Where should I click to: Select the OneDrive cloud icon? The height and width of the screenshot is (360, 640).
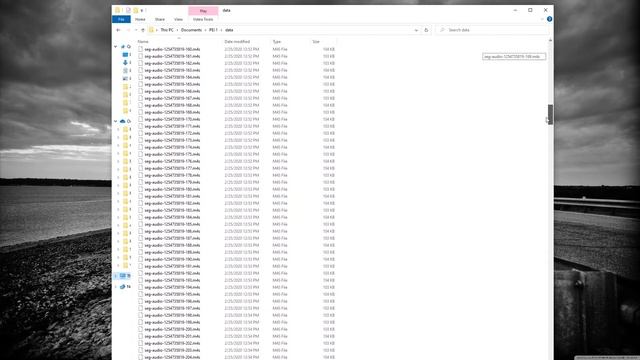[x=122, y=121]
